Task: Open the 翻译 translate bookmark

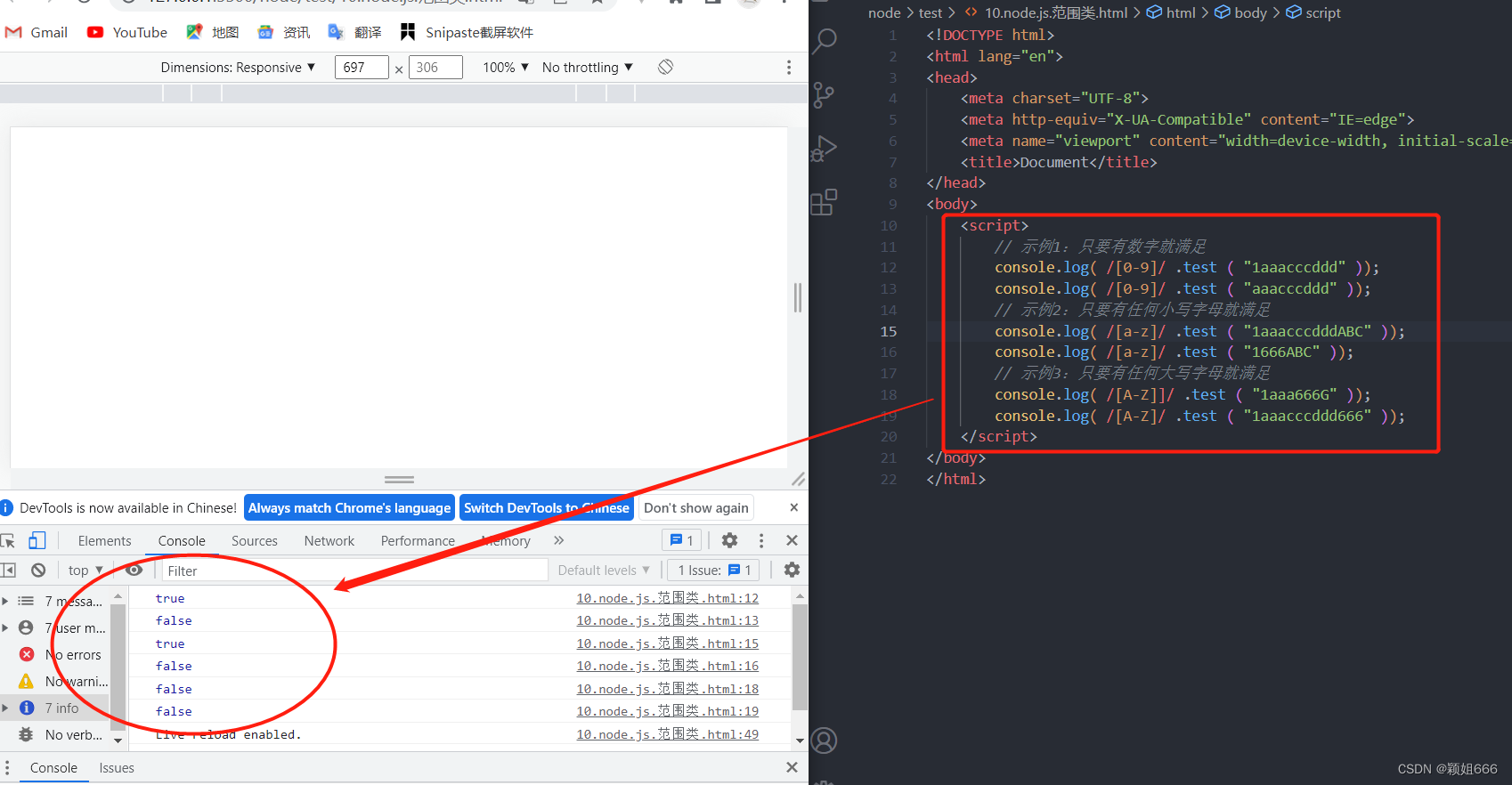Action: pos(354,32)
